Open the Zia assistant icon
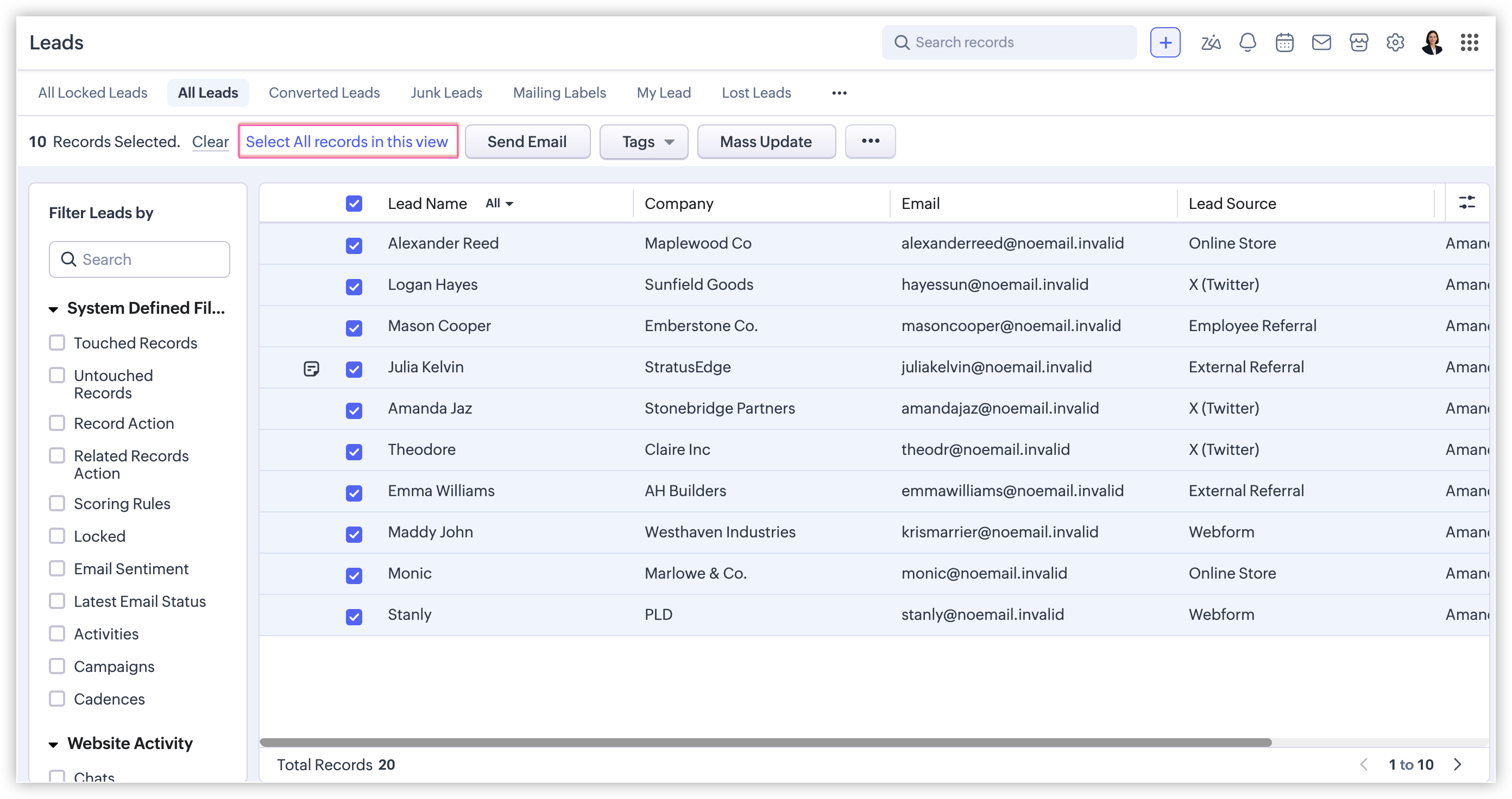This screenshot has height=799, width=1512. (x=1210, y=42)
